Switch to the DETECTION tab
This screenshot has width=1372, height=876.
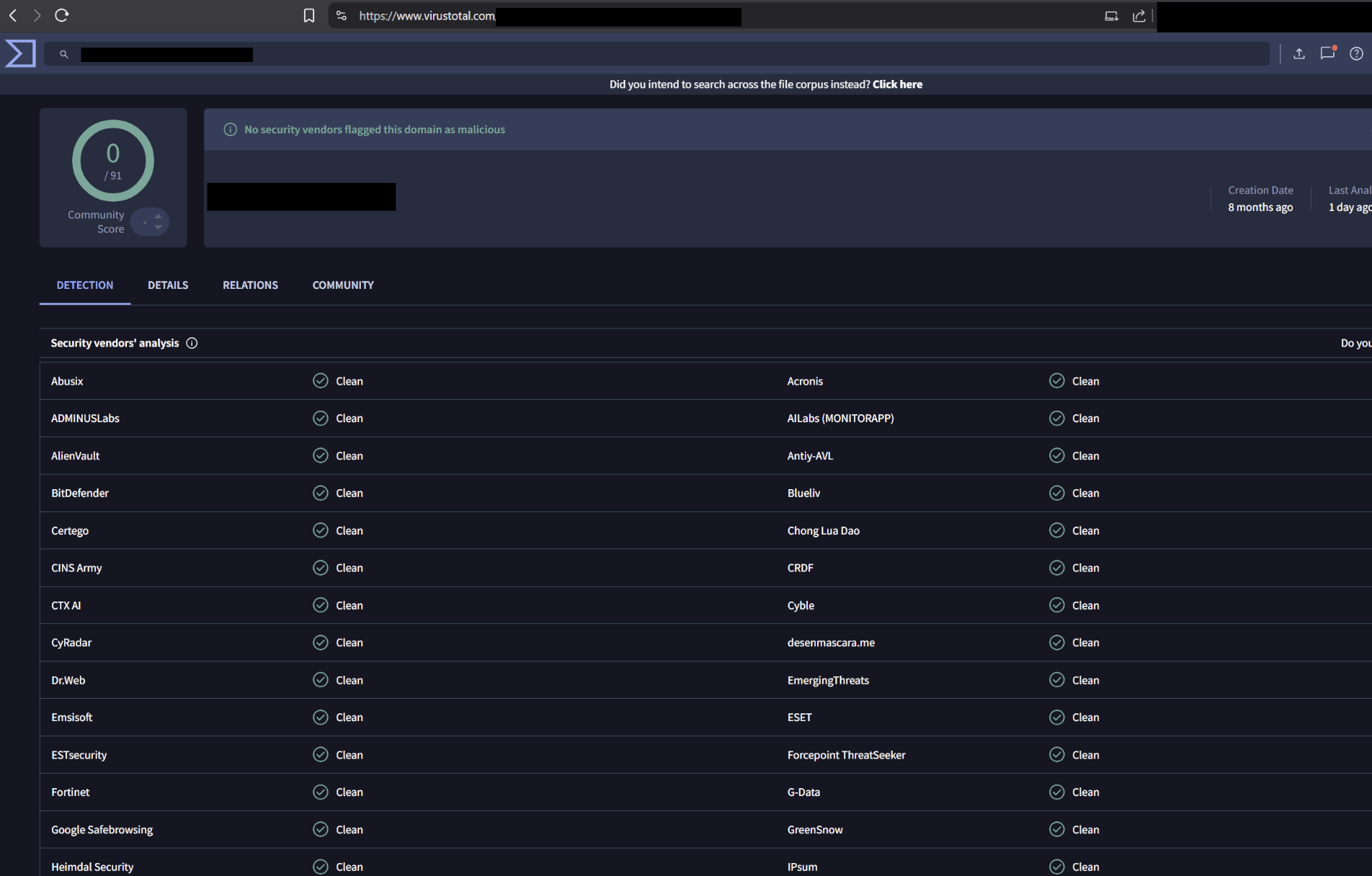click(x=85, y=285)
